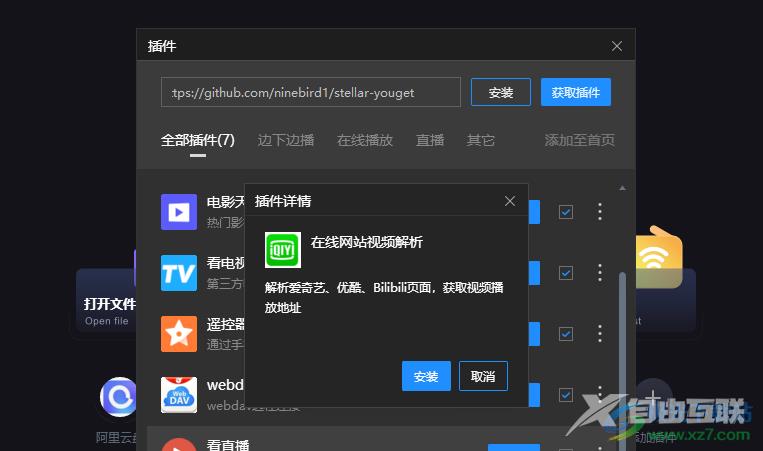Open more options for the TV plugin row
Screen dimensions: 763x451
point(600,272)
